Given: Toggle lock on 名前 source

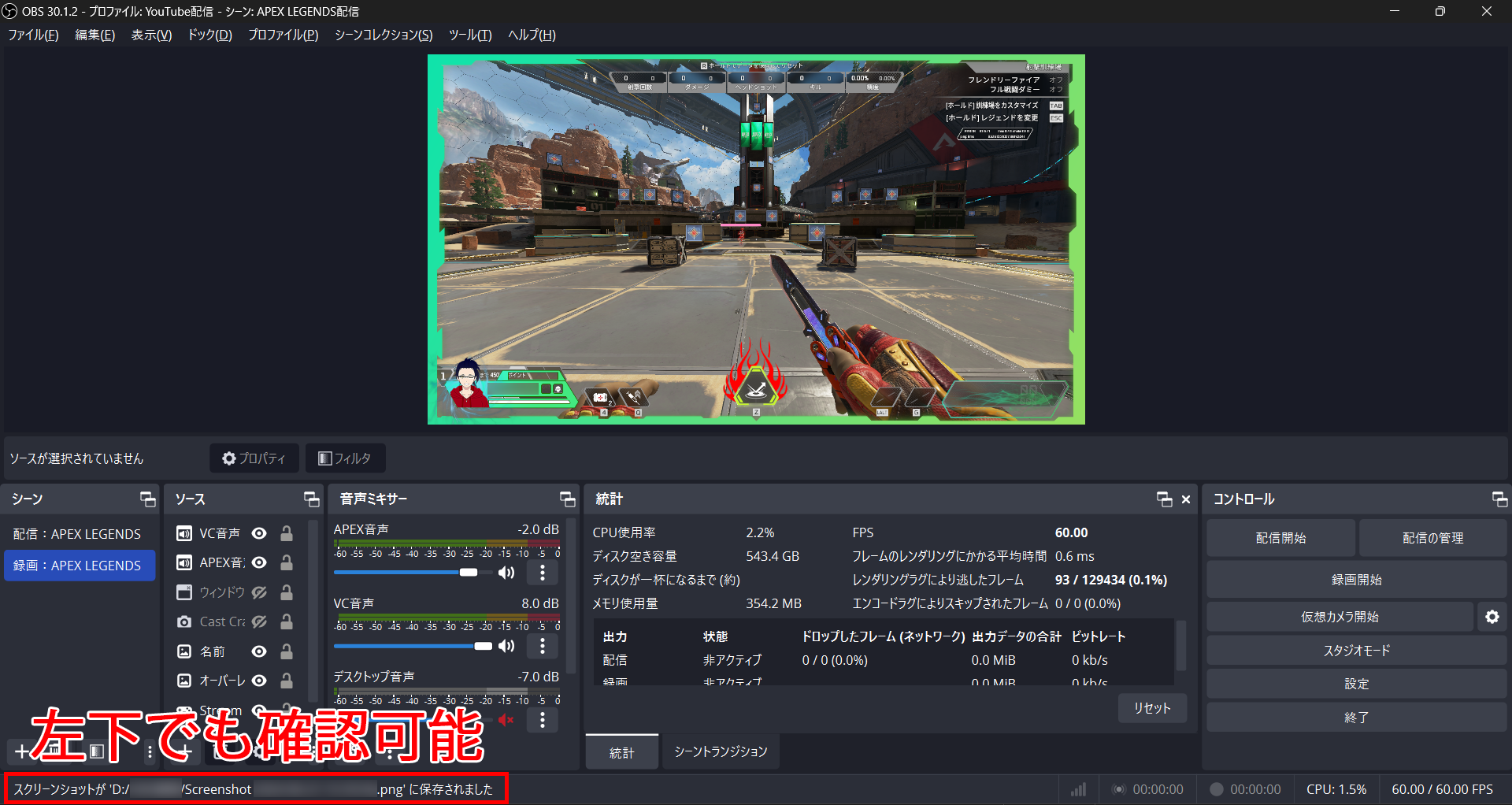Looking at the screenshot, I should (287, 651).
